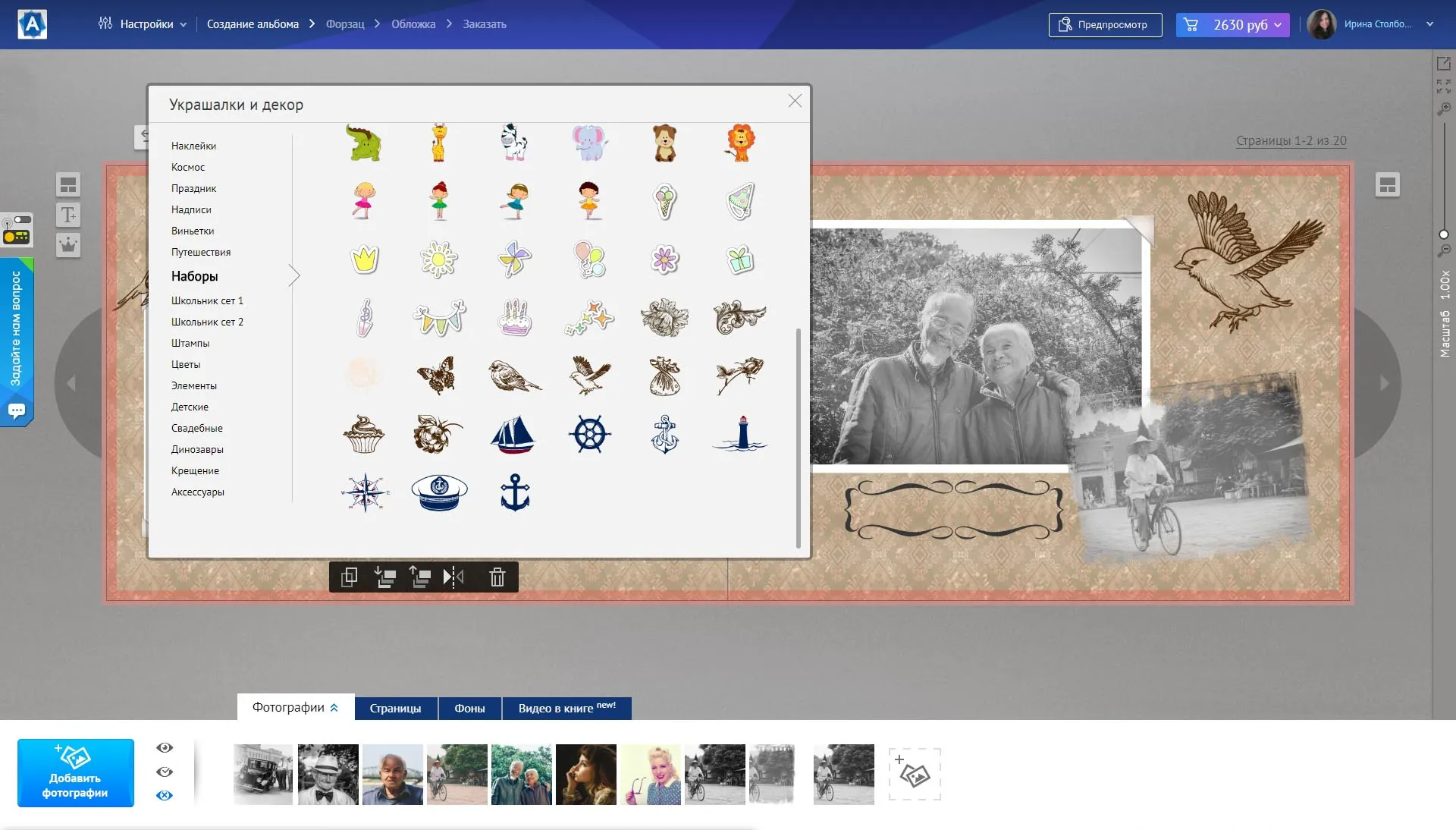This screenshot has height=830, width=1456.
Task: Go to the Заказать step
Action: 485,24
